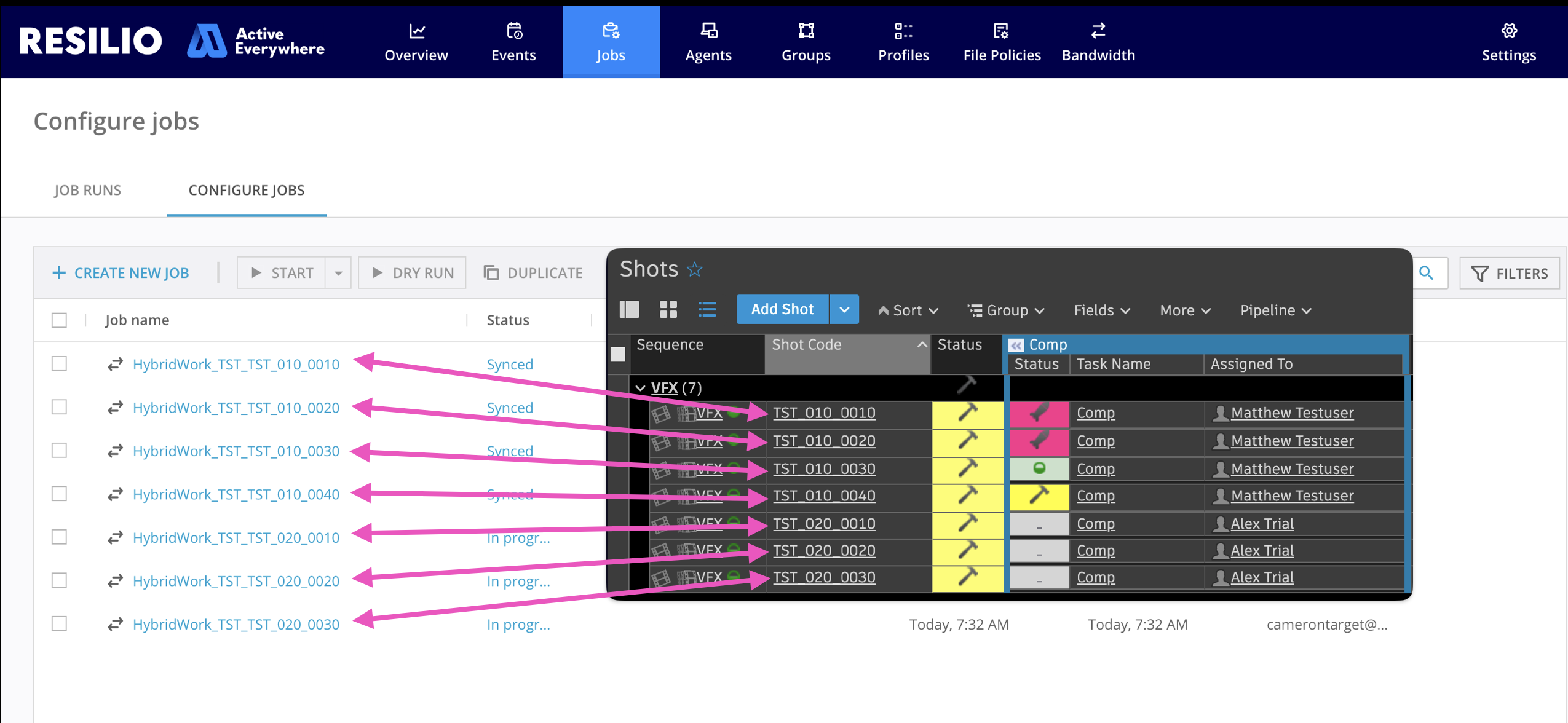Screen dimensions: 1568x723
Task: Open the Bandwidth section
Action: [x=1098, y=42]
